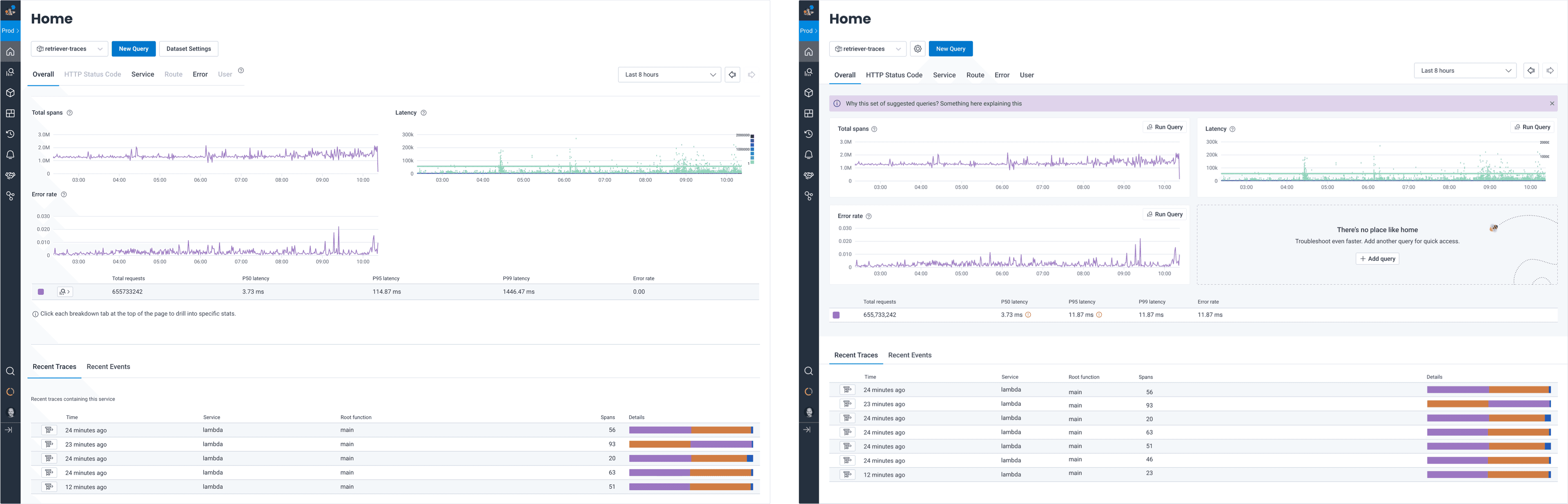Open the query icon beside the purple swatch
The image size is (1568, 504).
(65, 292)
